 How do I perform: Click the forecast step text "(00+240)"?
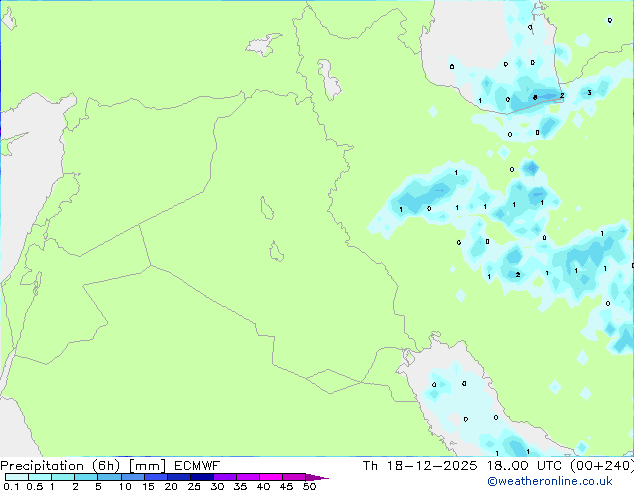coord(602,466)
